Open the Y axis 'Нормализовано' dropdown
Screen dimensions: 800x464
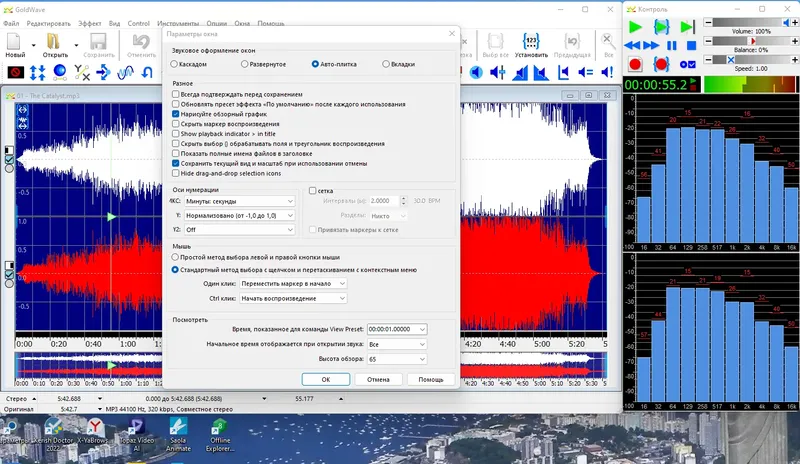(240, 215)
